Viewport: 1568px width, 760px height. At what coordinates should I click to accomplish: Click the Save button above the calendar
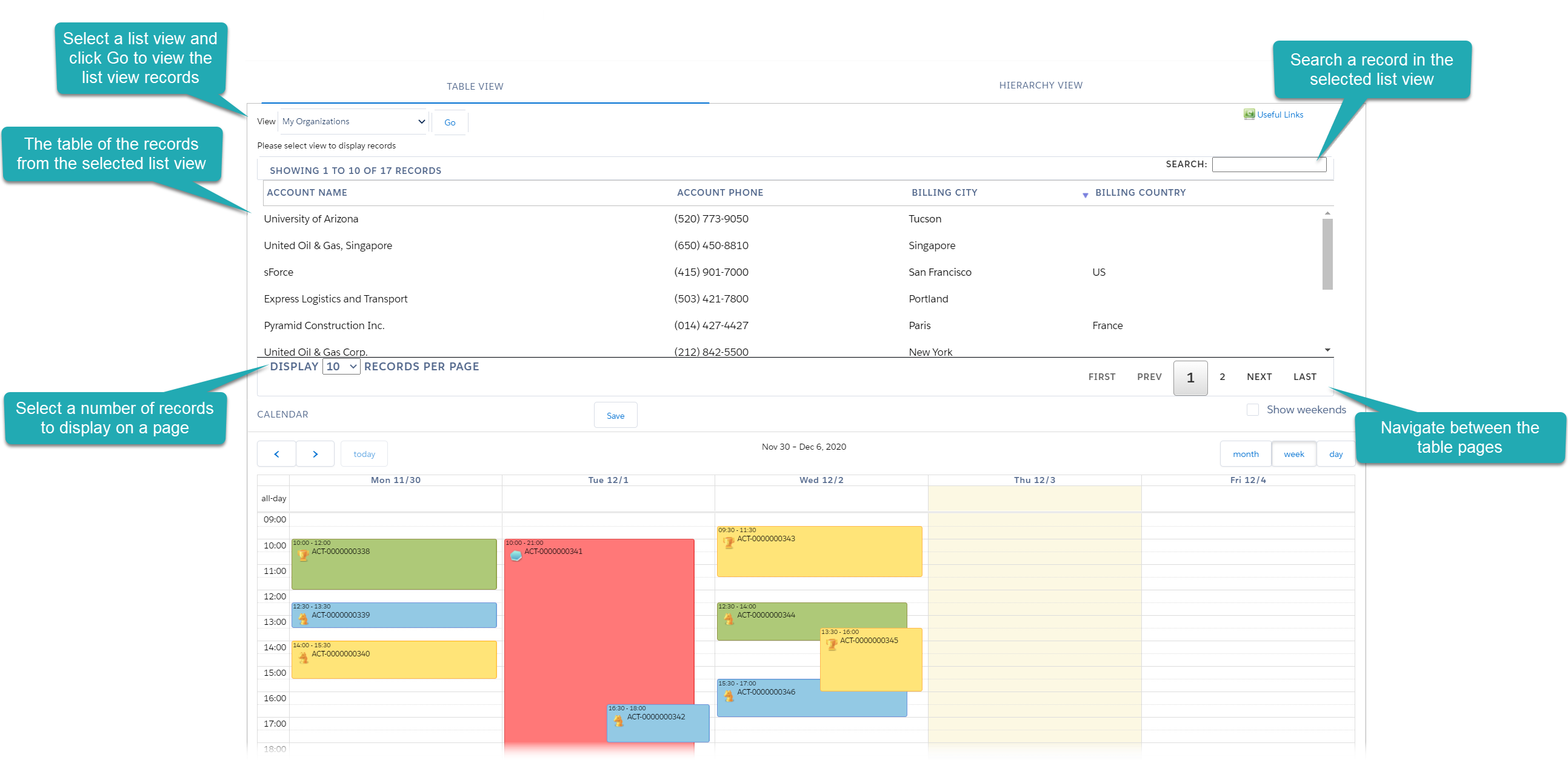point(615,415)
